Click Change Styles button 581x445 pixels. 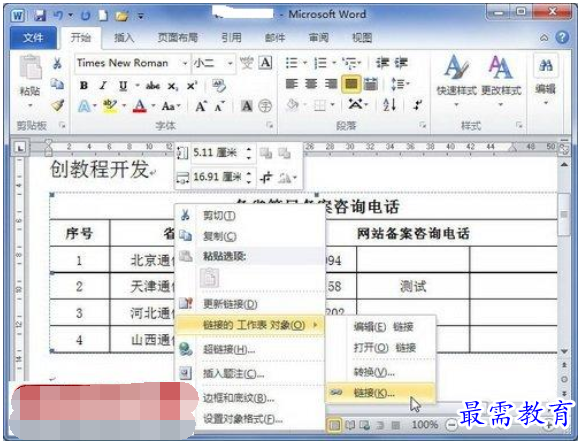501,80
